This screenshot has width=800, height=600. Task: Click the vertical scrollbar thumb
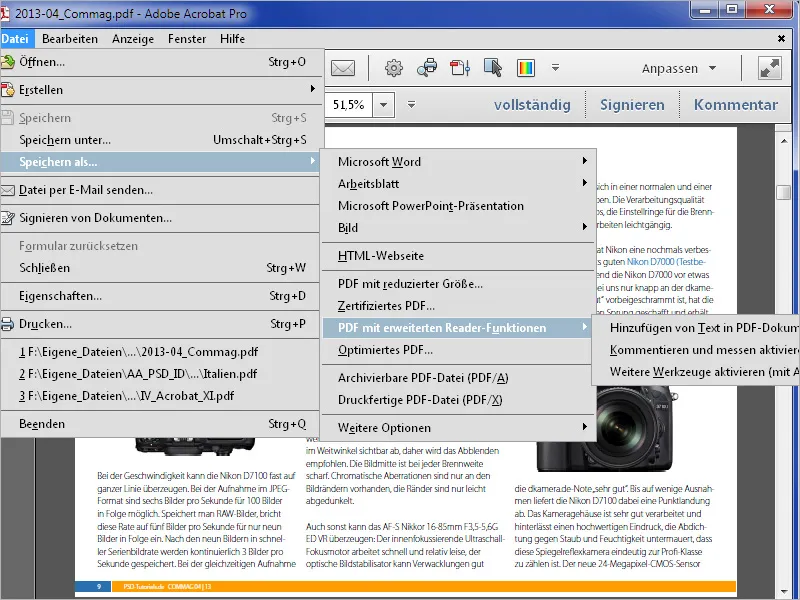point(784,192)
